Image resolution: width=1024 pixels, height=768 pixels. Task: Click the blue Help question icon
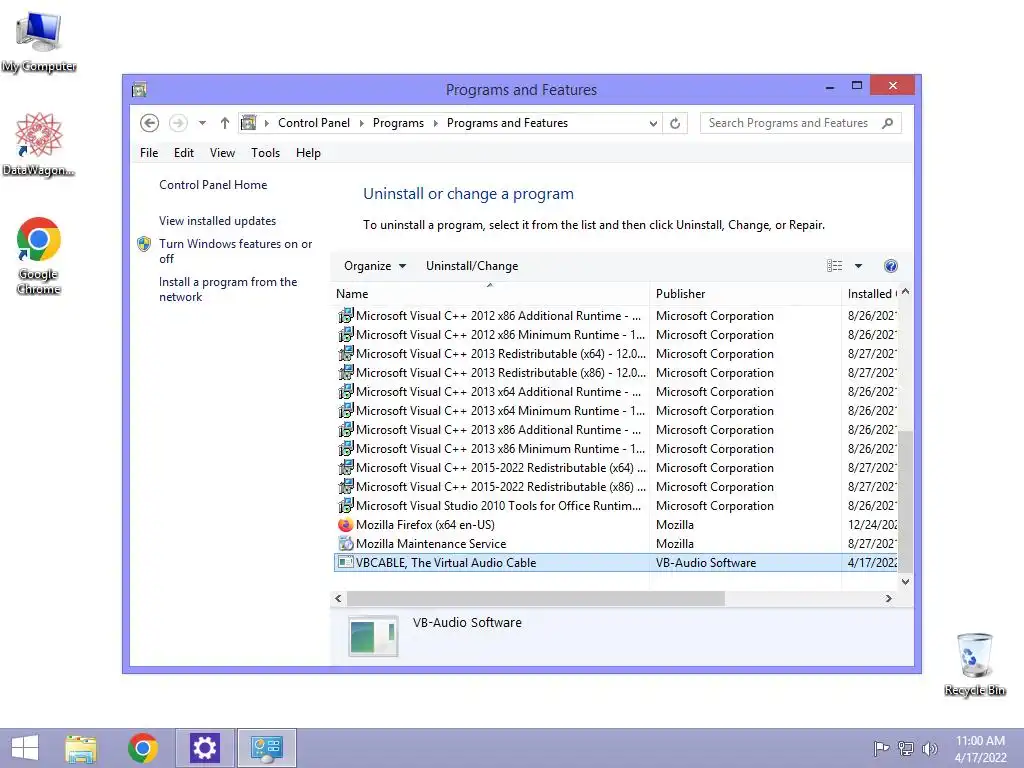[891, 266]
